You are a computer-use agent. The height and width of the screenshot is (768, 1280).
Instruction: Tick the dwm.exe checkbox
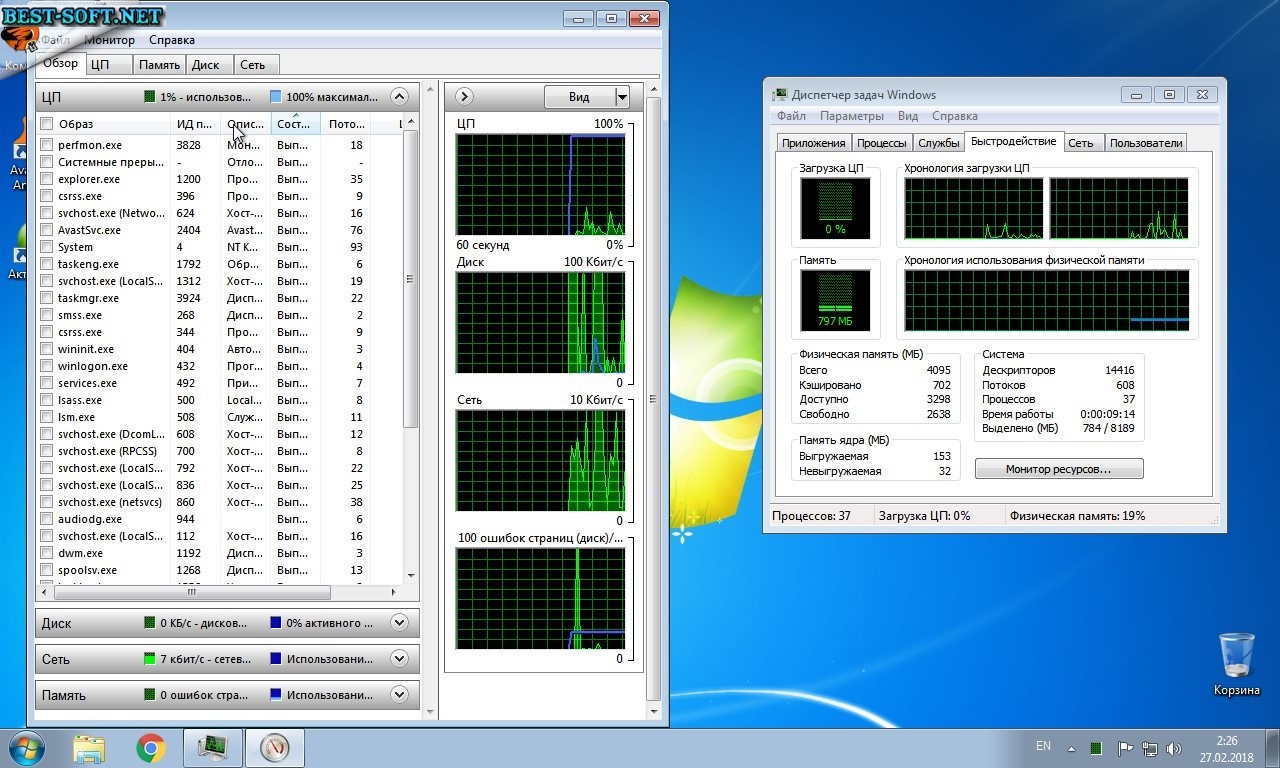point(47,553)
